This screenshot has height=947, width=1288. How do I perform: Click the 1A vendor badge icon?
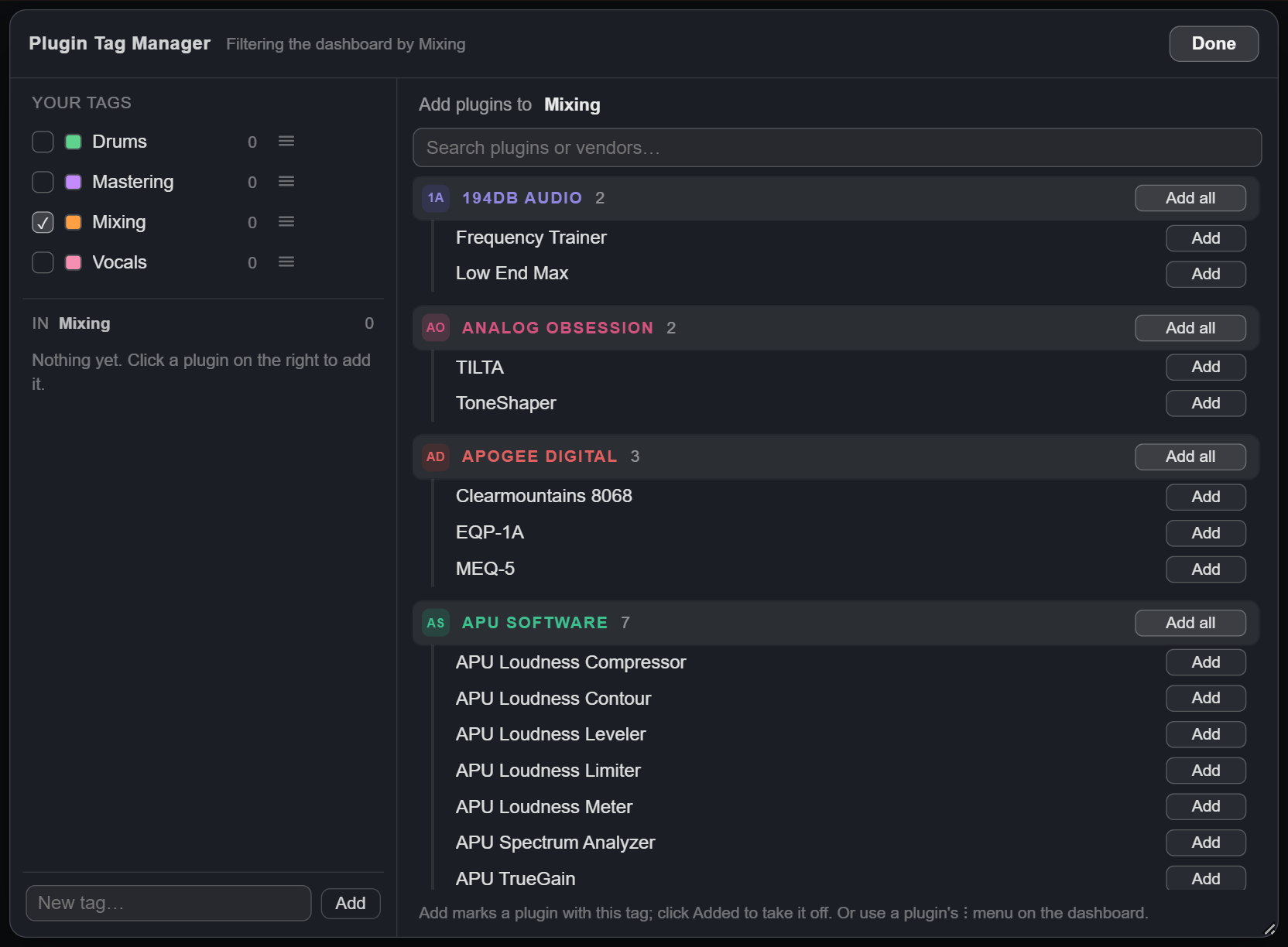tap(436, 198)
